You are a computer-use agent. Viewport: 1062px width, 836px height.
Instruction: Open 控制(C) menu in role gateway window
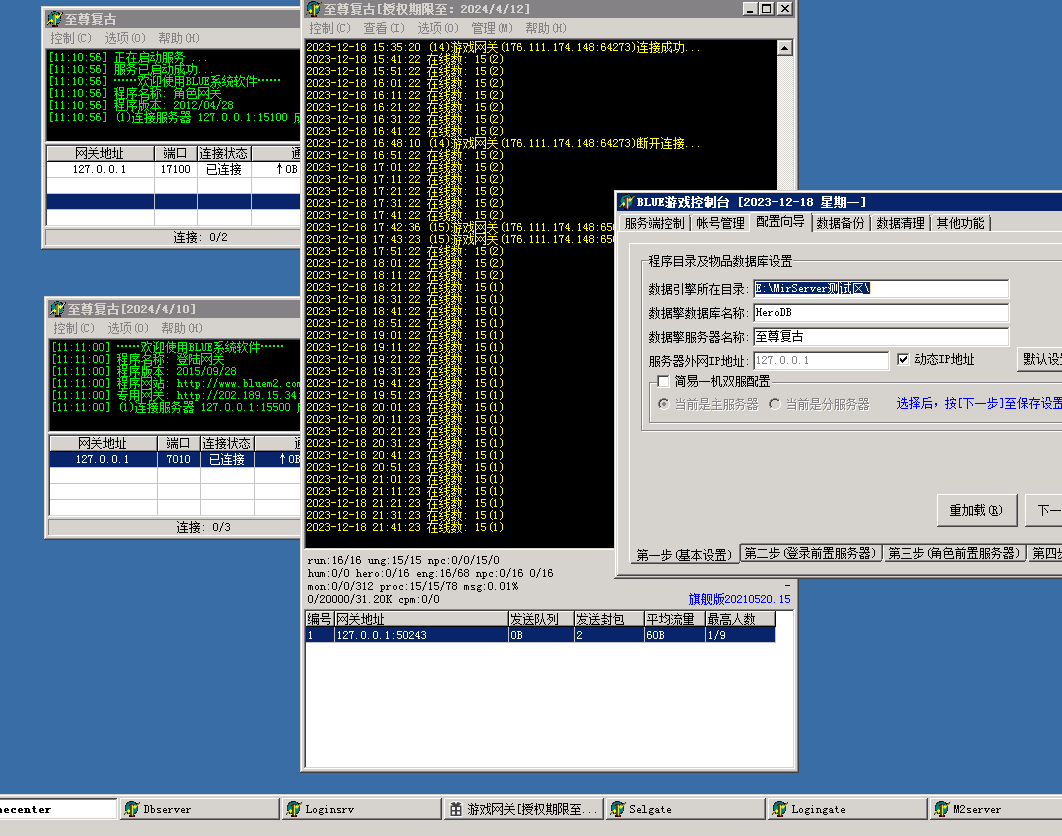click(71, 38)
